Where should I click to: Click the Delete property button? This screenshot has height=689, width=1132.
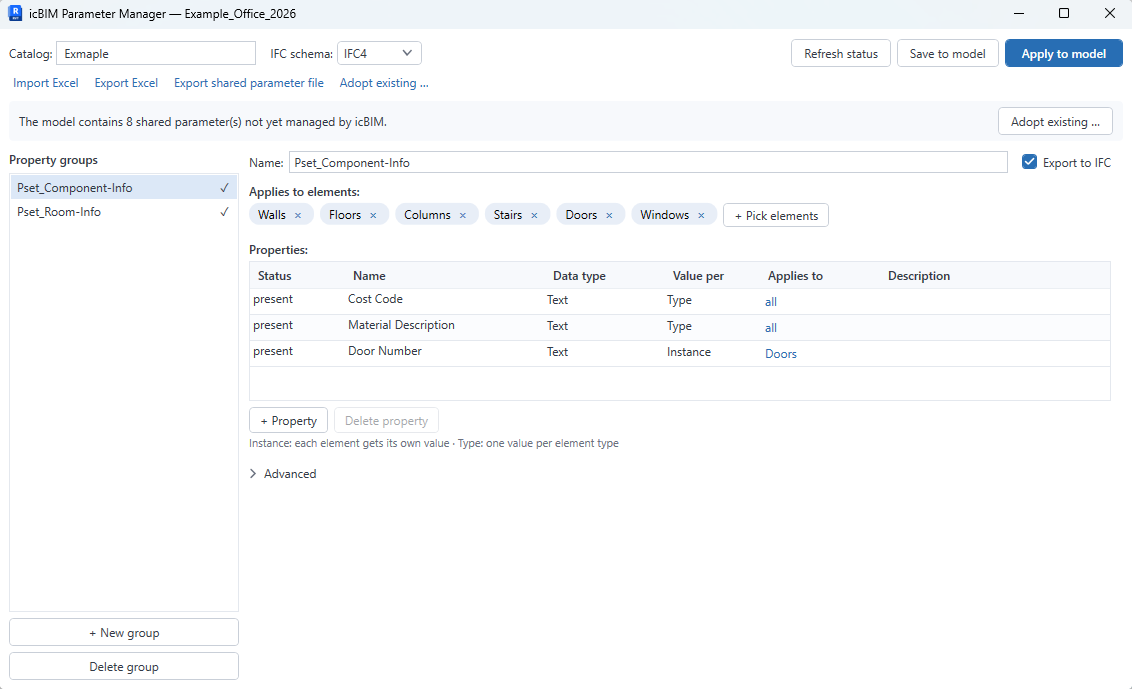point(386,420)
